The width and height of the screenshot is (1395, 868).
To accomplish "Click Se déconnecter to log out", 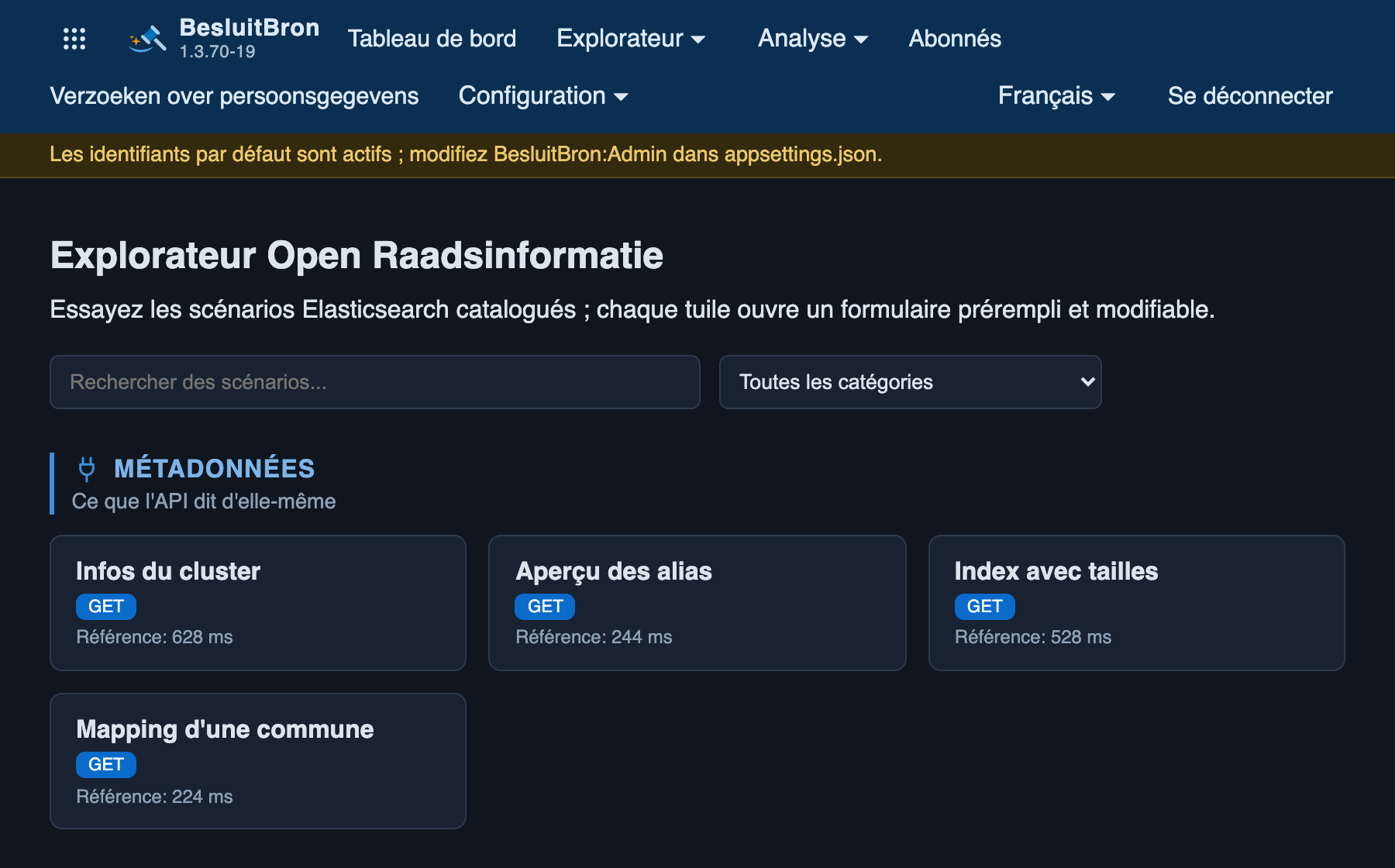I will (x=1250, y=96).
